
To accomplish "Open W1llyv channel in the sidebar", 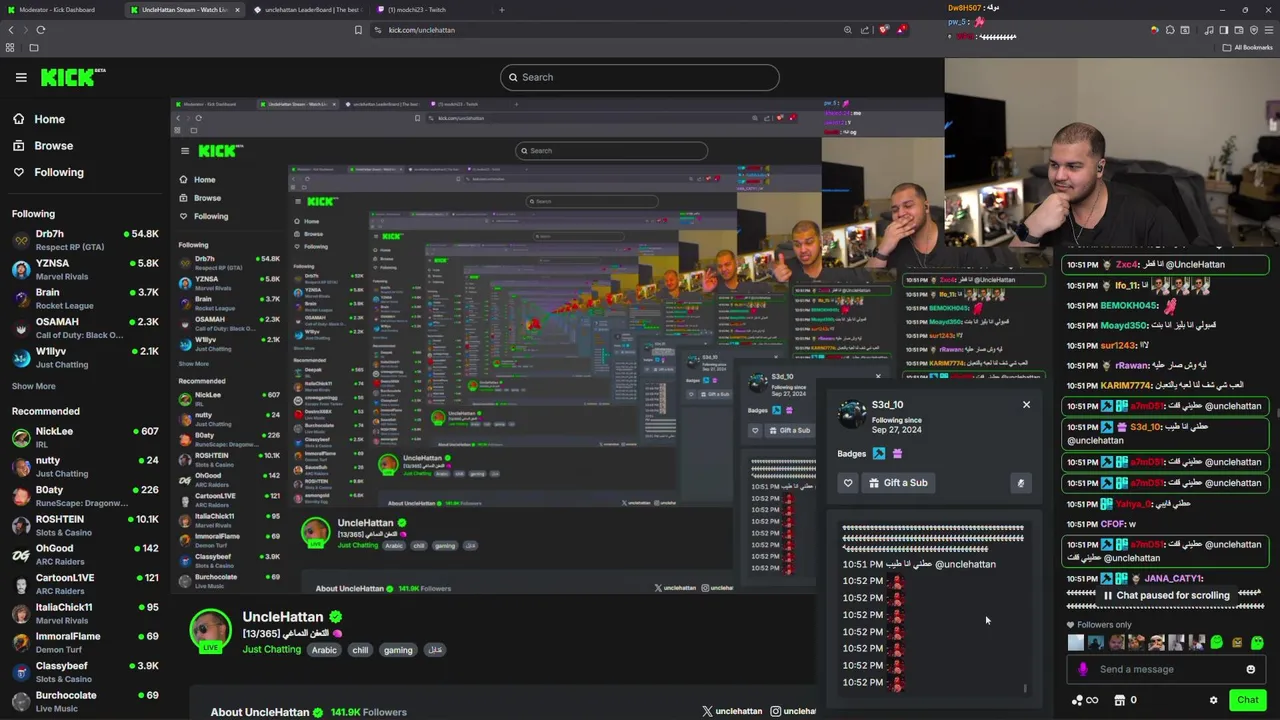I will coord(85,357).
